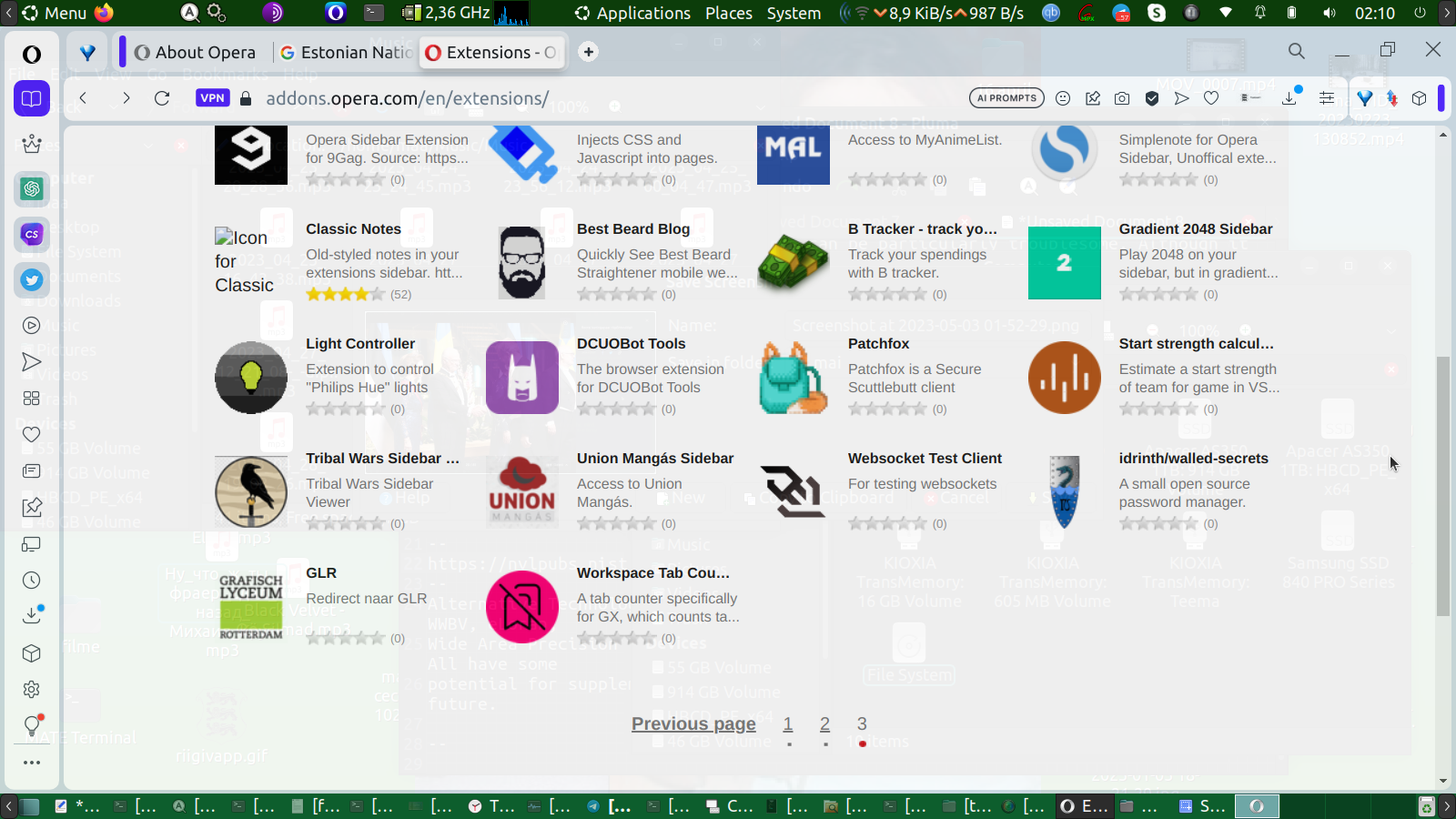
Task: Open Settings gear in the sidebar
Action: pyautogui.click(x=32, y=689)
